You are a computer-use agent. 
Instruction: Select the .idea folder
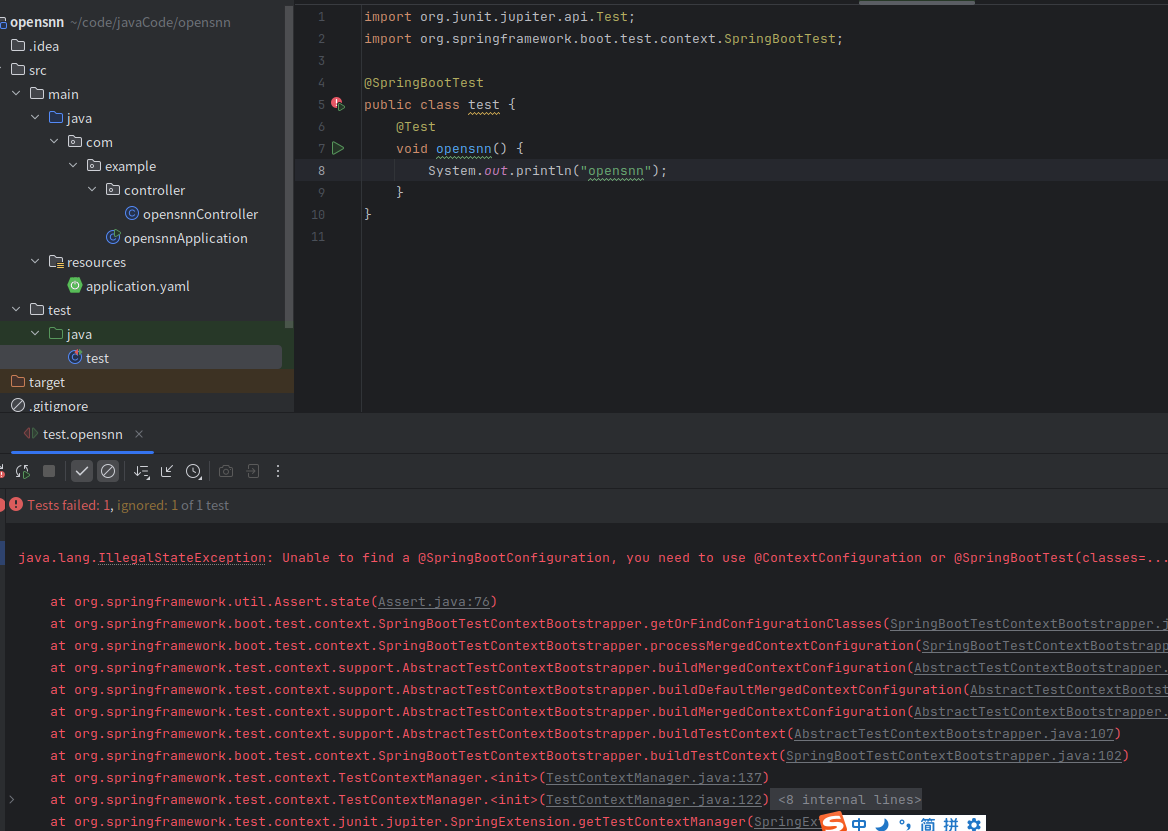coord(35,46)
